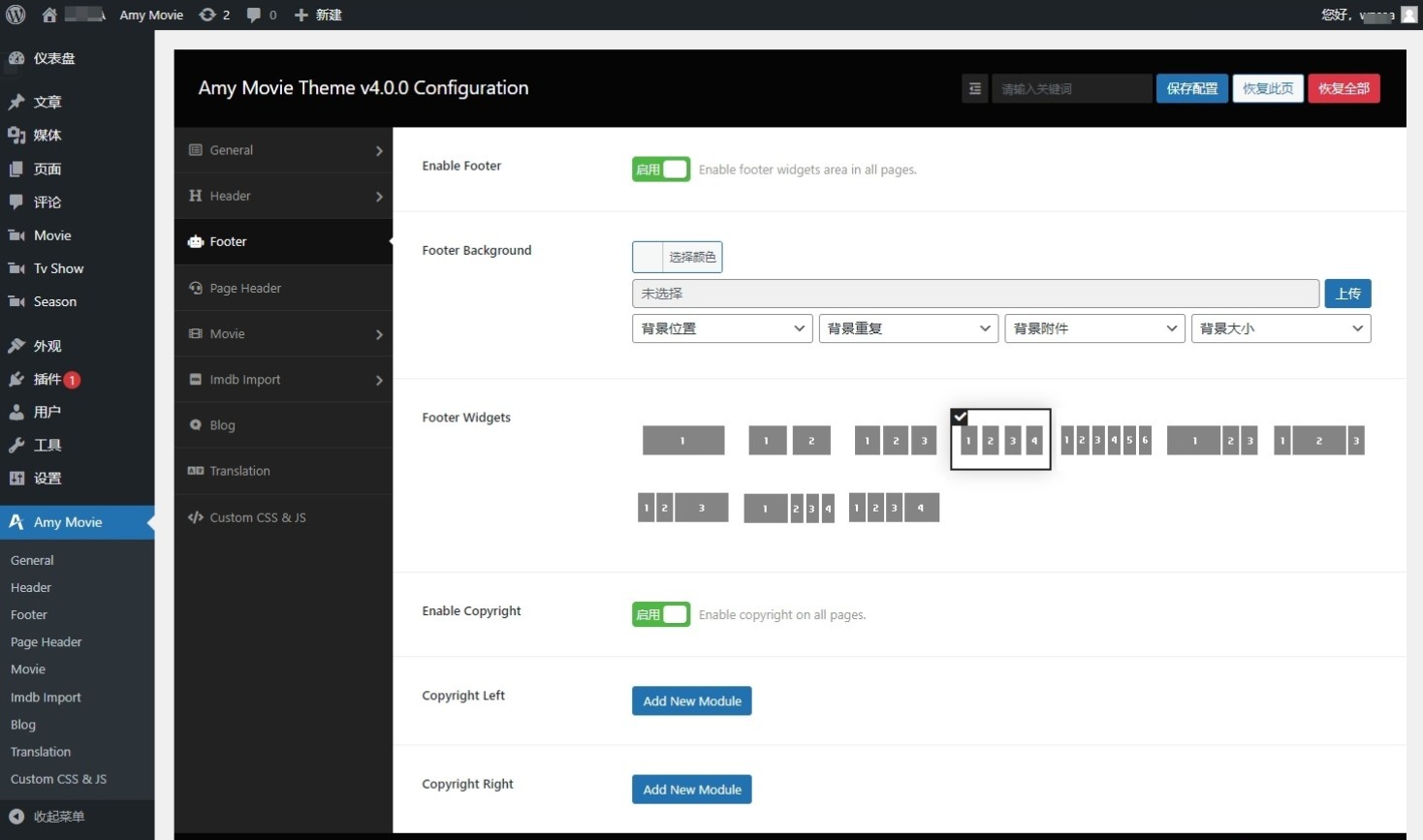Click the WordPress logo icon

point(16,15)
